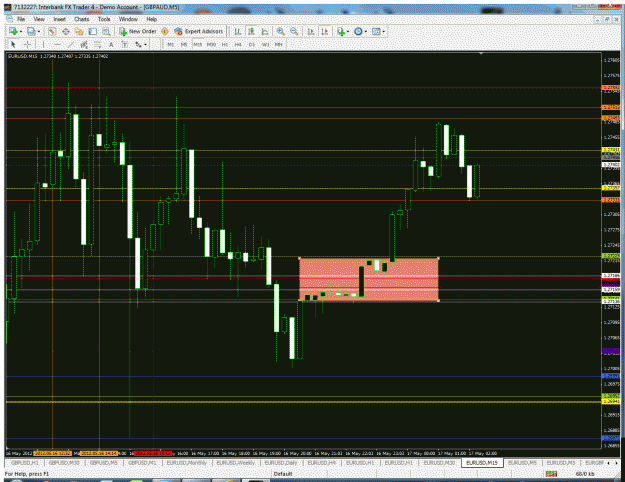The height and width of the screenshot is (482, 625).
Task: Open the Strategy Tester icon
Action: 106,31
